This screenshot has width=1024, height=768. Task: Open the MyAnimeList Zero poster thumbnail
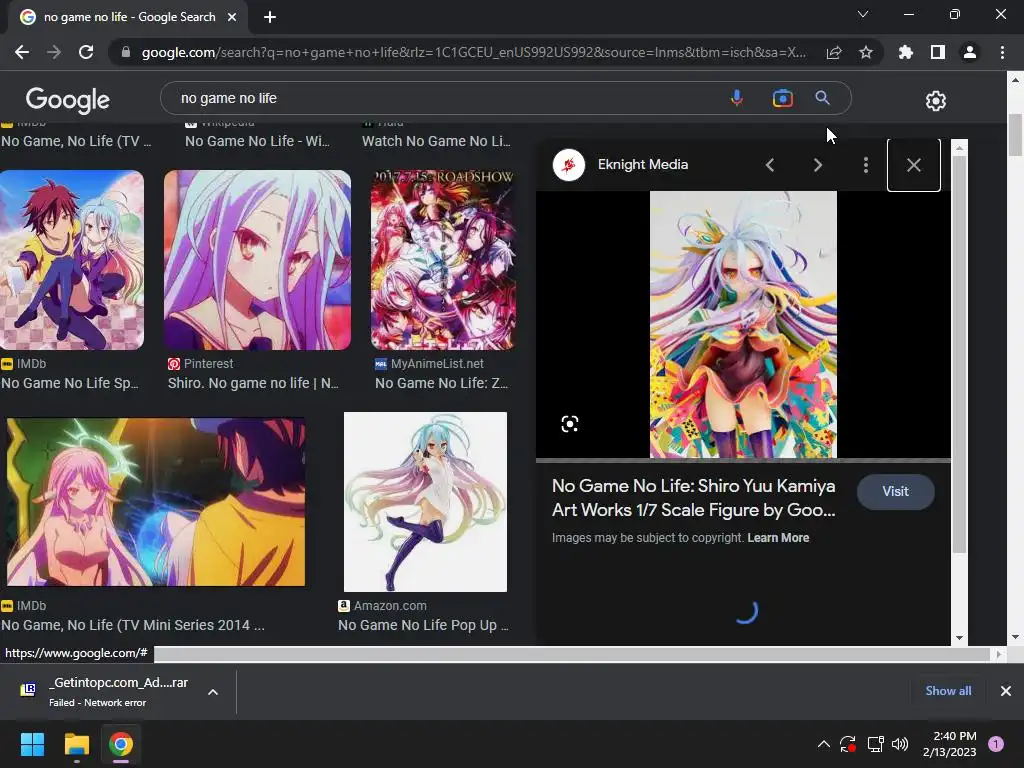click(443, 260)
